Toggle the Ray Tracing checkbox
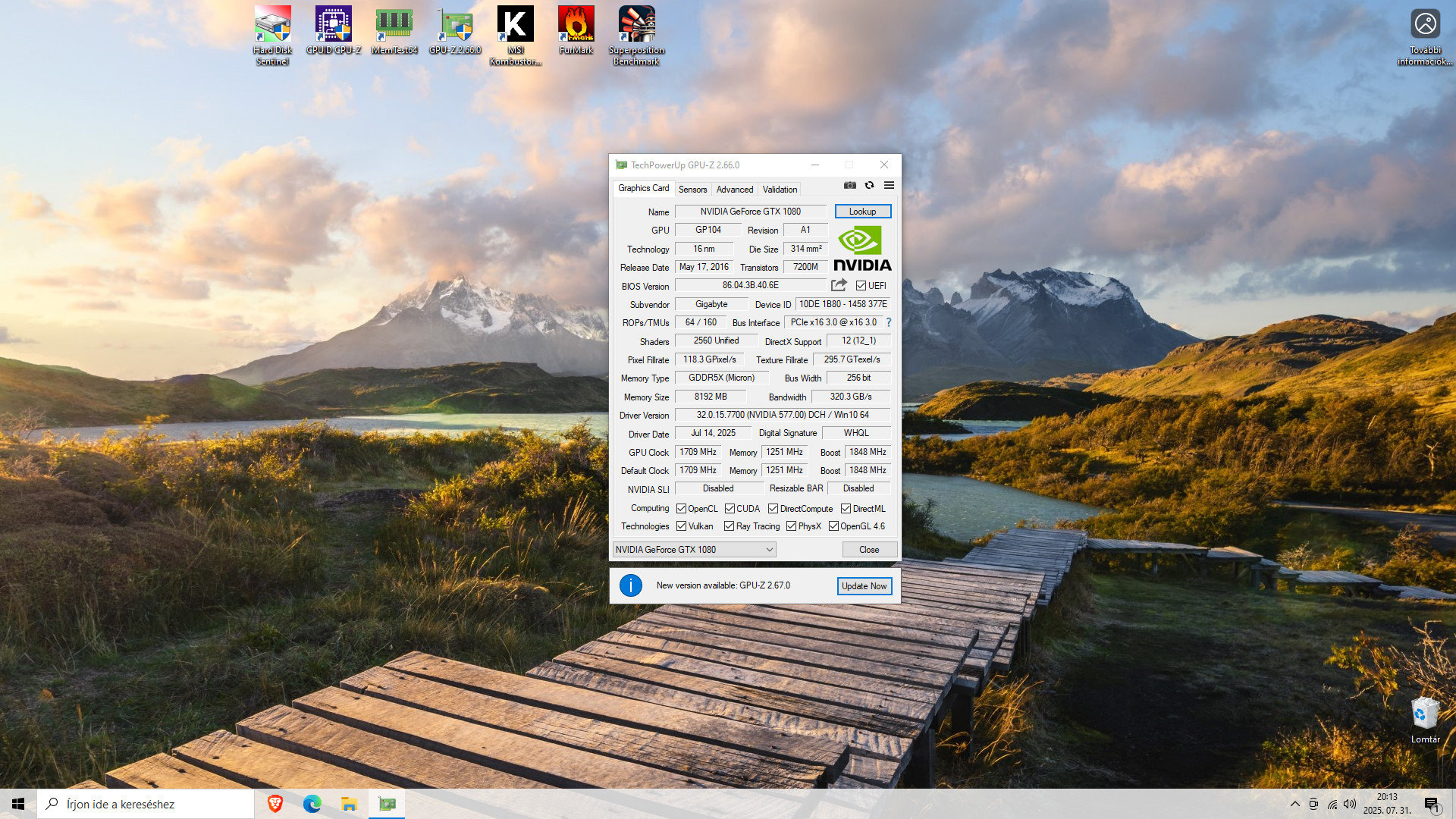Viewport: 1456px width, 819px height. point(729,526)
